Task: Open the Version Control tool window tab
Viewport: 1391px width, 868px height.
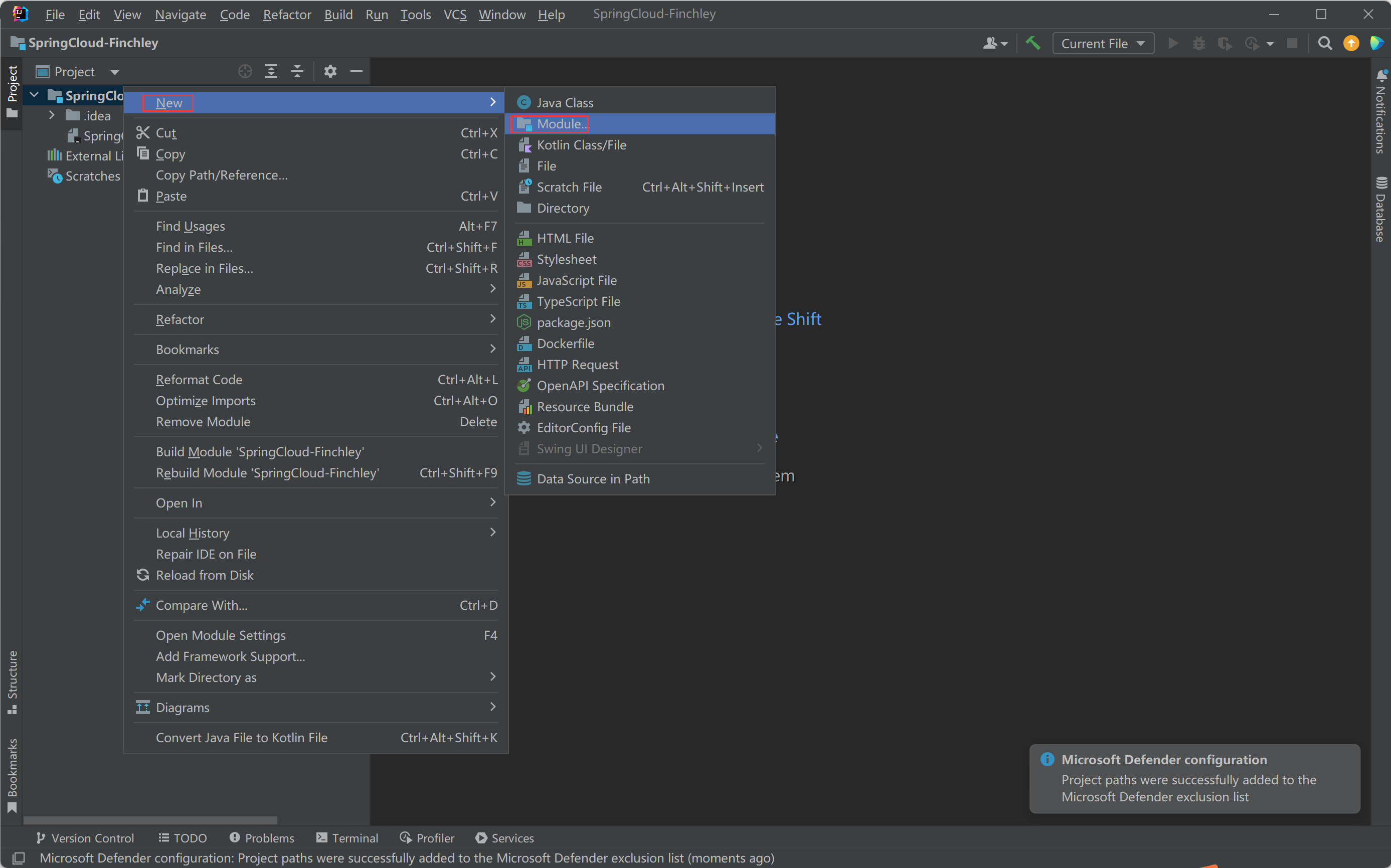Action: coord(84,838)
